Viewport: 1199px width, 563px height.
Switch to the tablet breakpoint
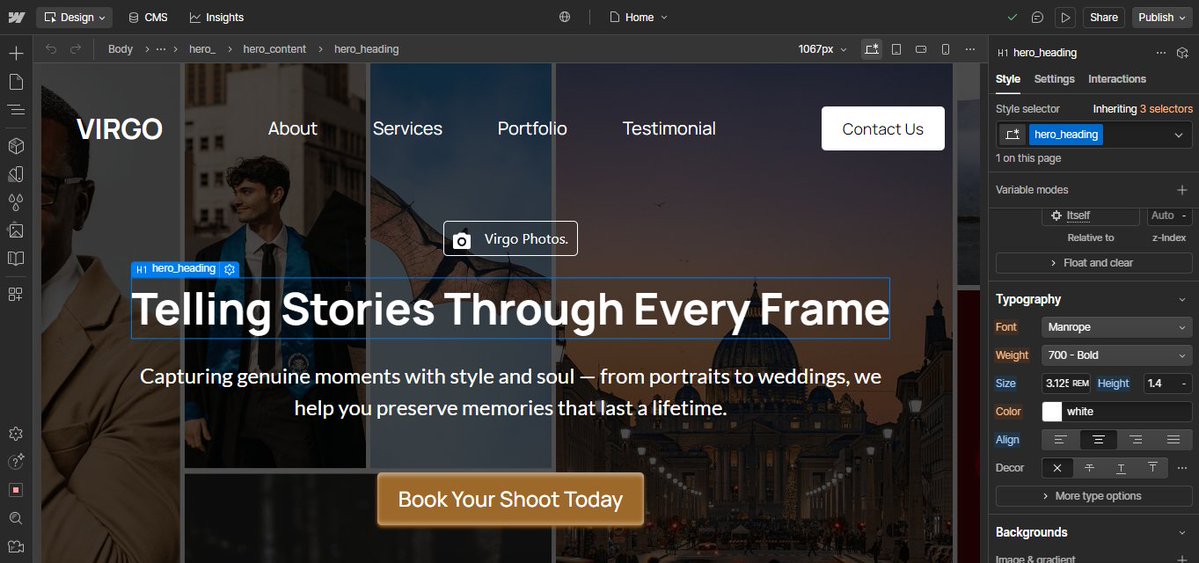(896, 49)
